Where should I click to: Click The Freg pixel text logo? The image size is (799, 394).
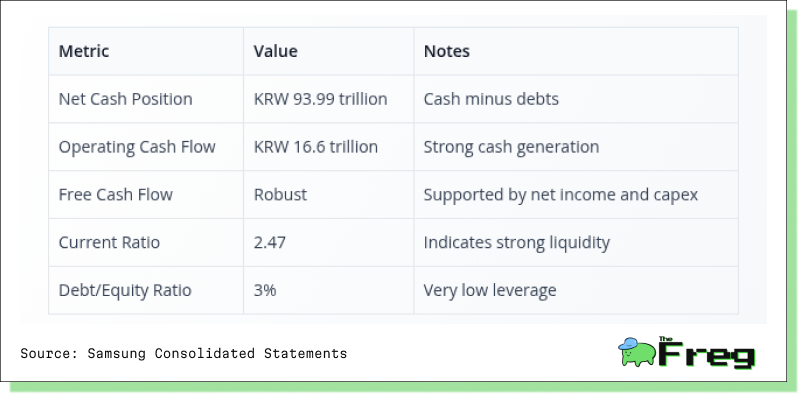tap(706, 353)
